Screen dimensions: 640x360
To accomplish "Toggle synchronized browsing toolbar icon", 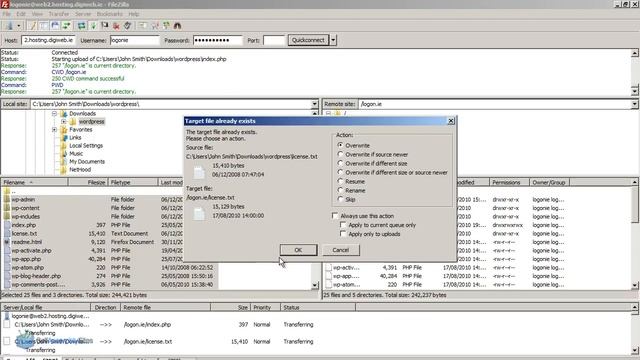I will click(166, 26).
